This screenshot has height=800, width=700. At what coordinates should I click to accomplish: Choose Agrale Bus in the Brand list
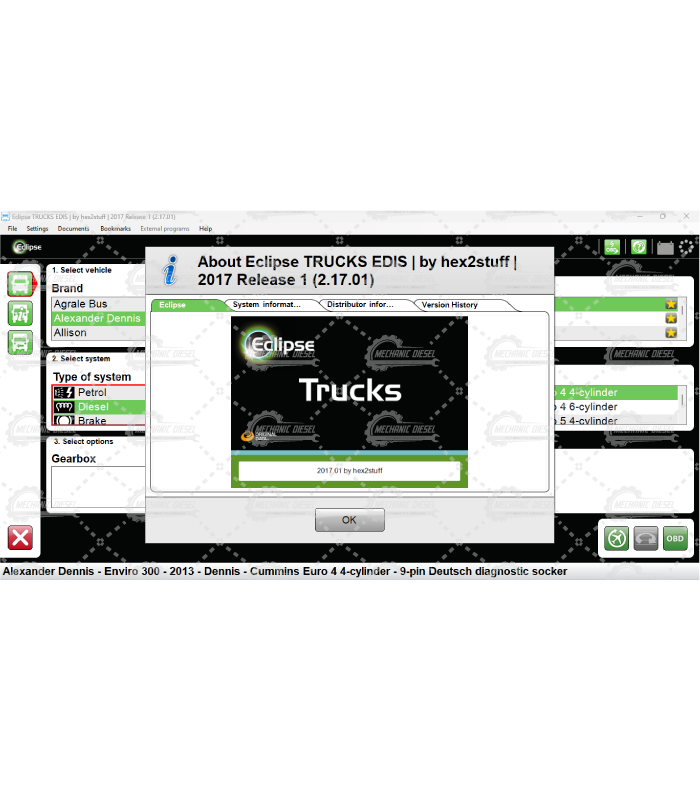click(x=80, y=304)
